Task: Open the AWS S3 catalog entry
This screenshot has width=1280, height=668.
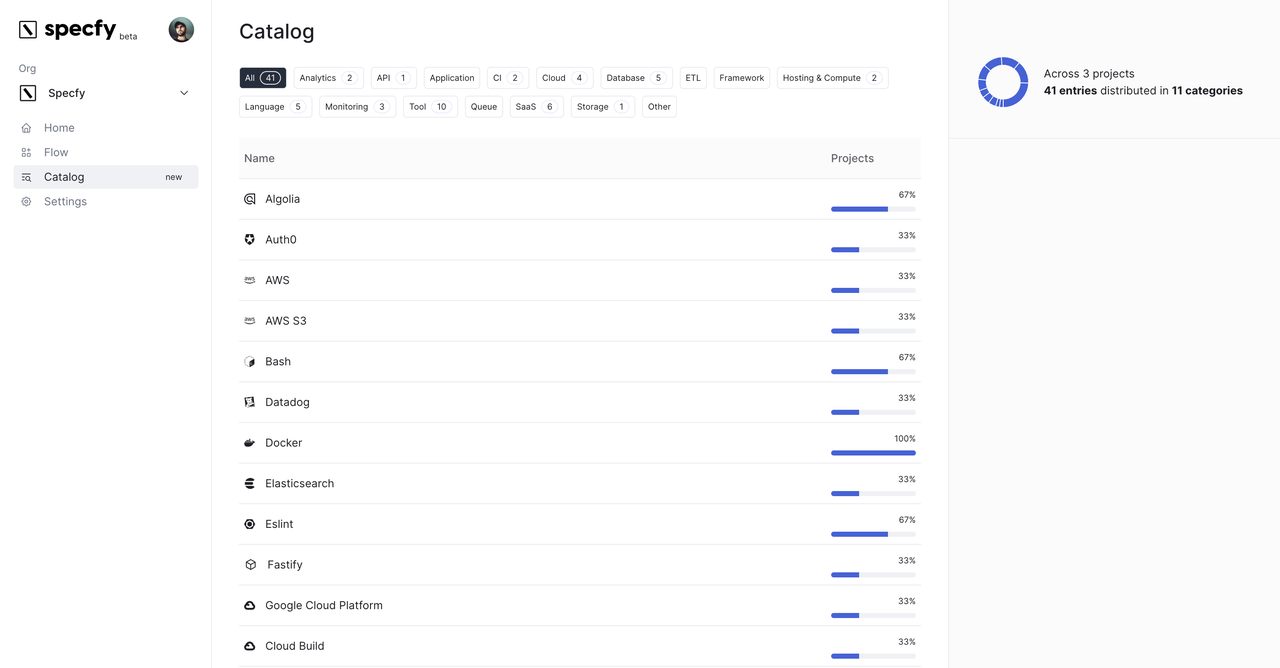Action: (286, 321)
